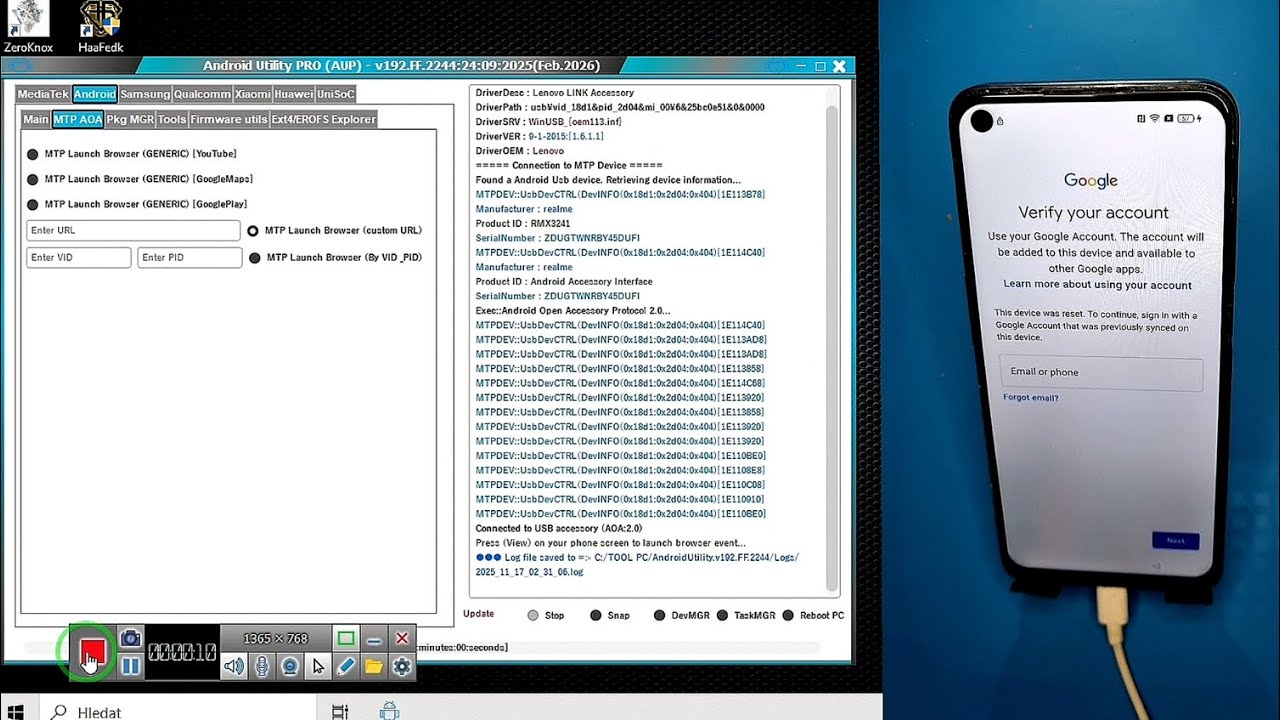Select the green recording region icon

(346, 638)
